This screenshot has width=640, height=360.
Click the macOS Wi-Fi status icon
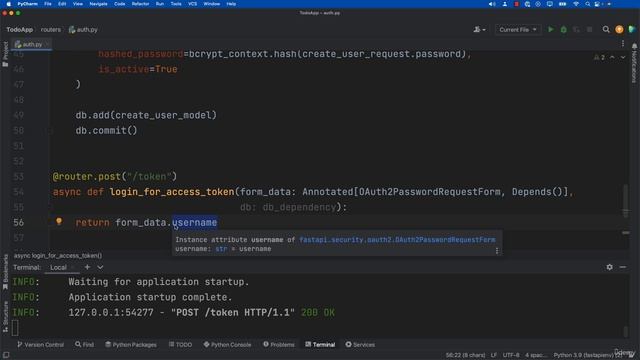(x=576, y=4)
